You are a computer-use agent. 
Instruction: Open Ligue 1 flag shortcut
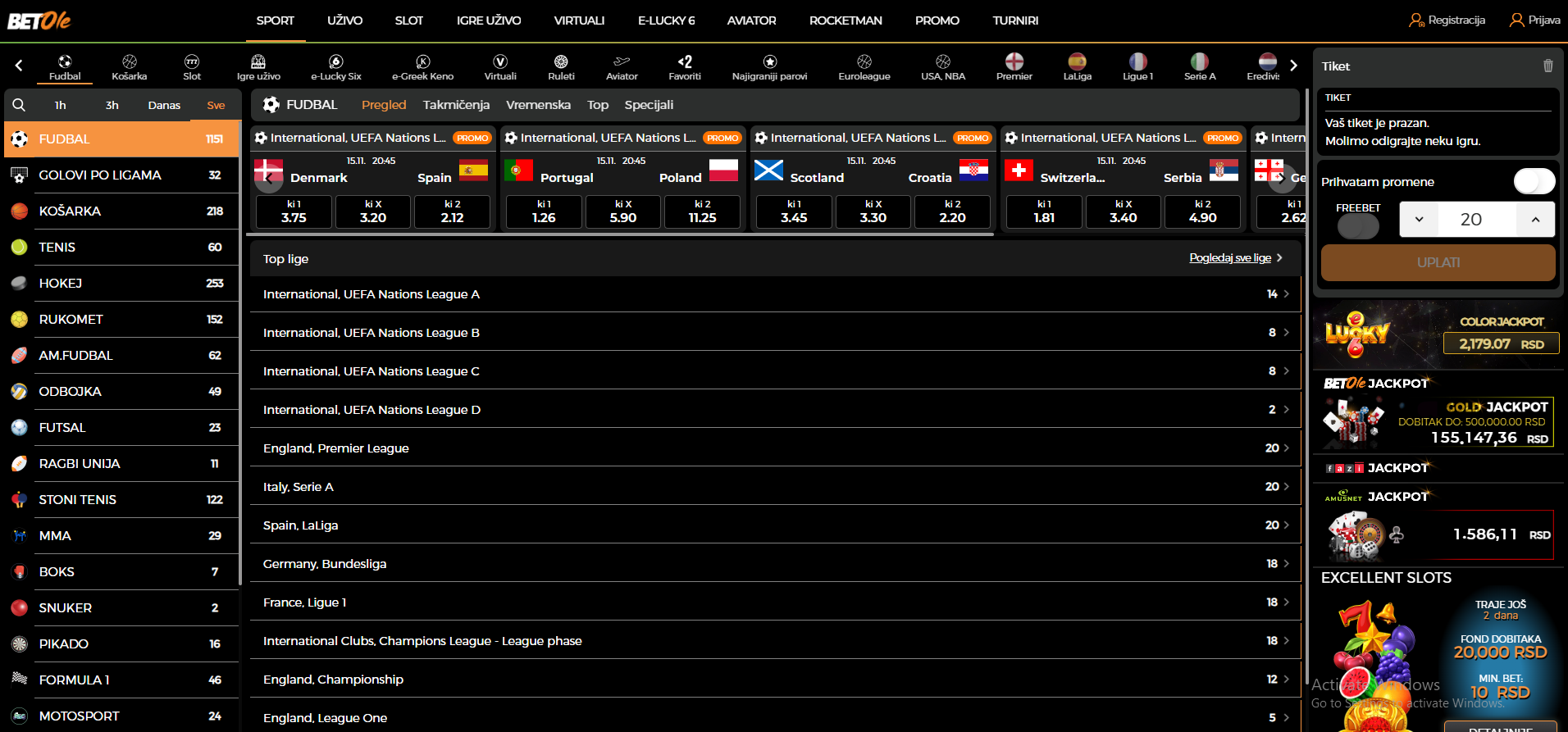(1138, 61)
